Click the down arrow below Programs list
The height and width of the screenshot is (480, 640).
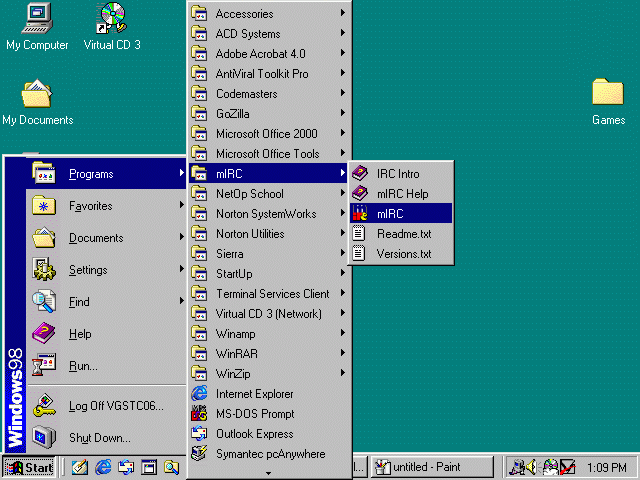(x=269, y=473)
